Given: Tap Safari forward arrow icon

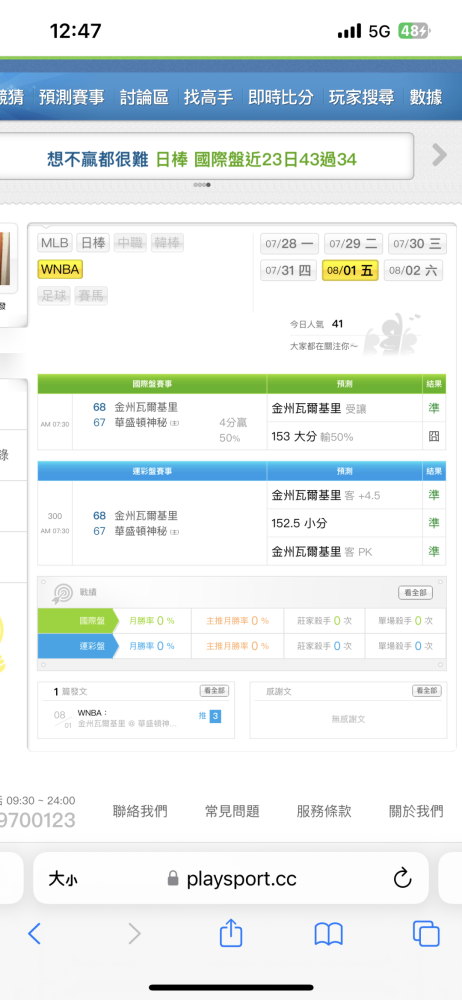Looking at the screenshot, I should point(134,934).
